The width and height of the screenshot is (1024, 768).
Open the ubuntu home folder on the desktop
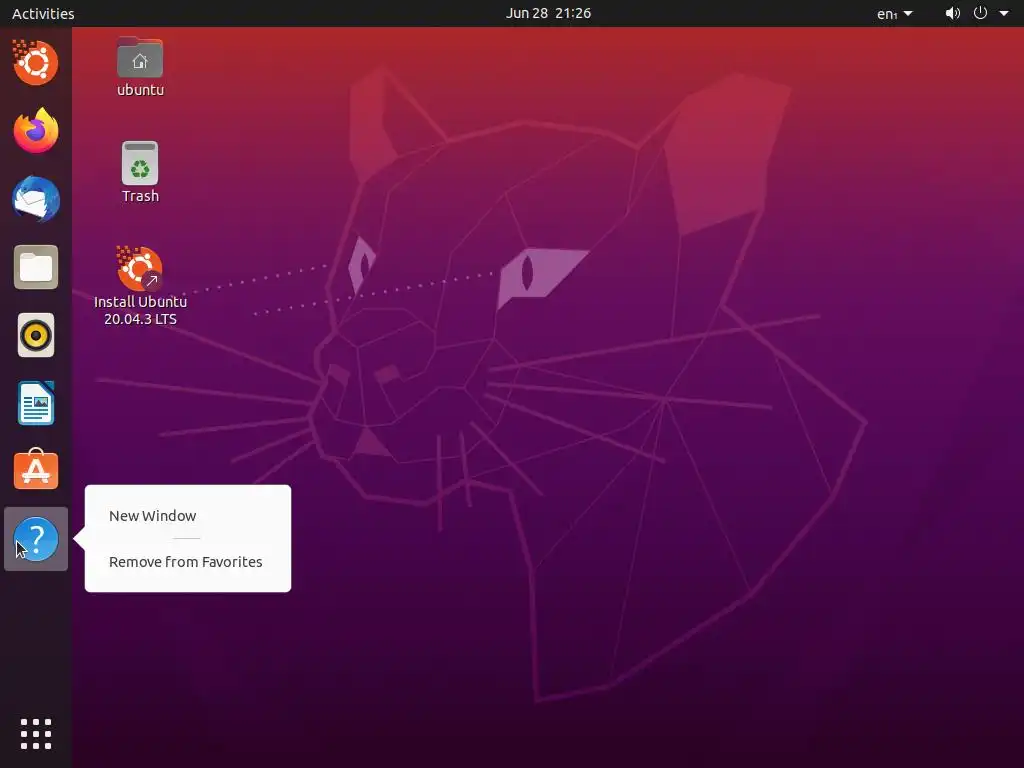[140, 67]
